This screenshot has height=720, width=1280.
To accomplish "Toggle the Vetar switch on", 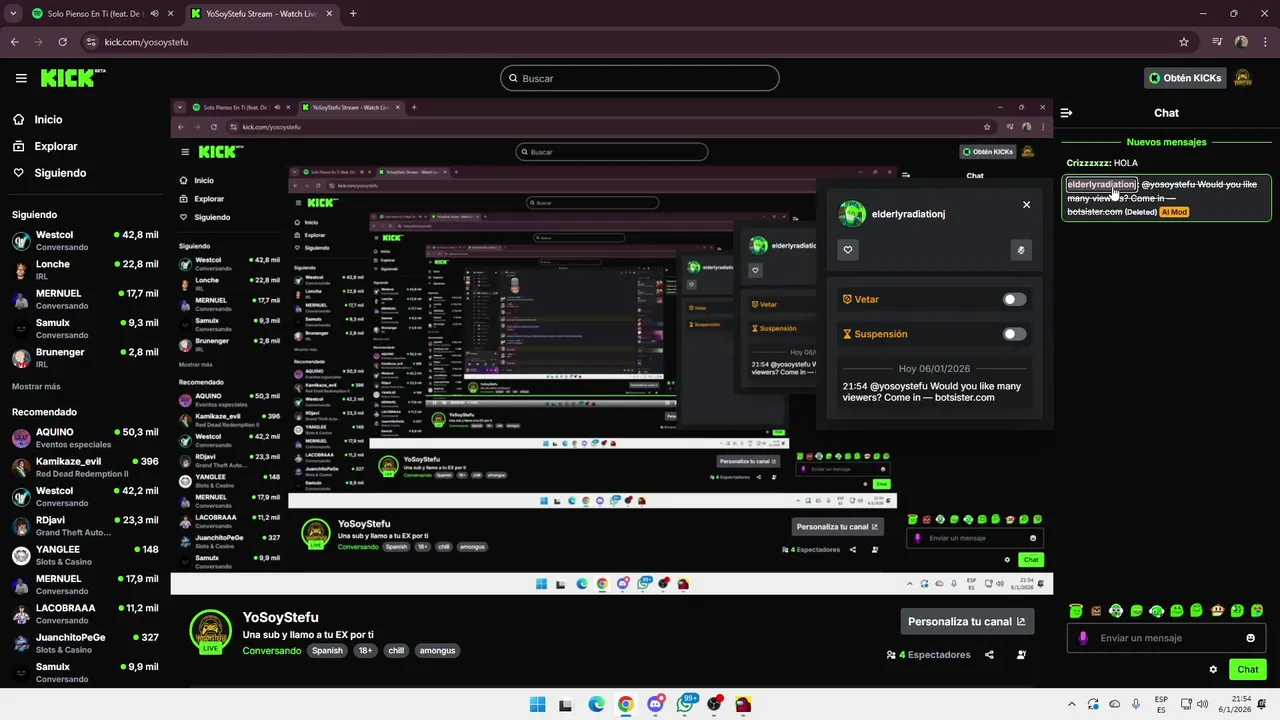I will pos(1014,299).
